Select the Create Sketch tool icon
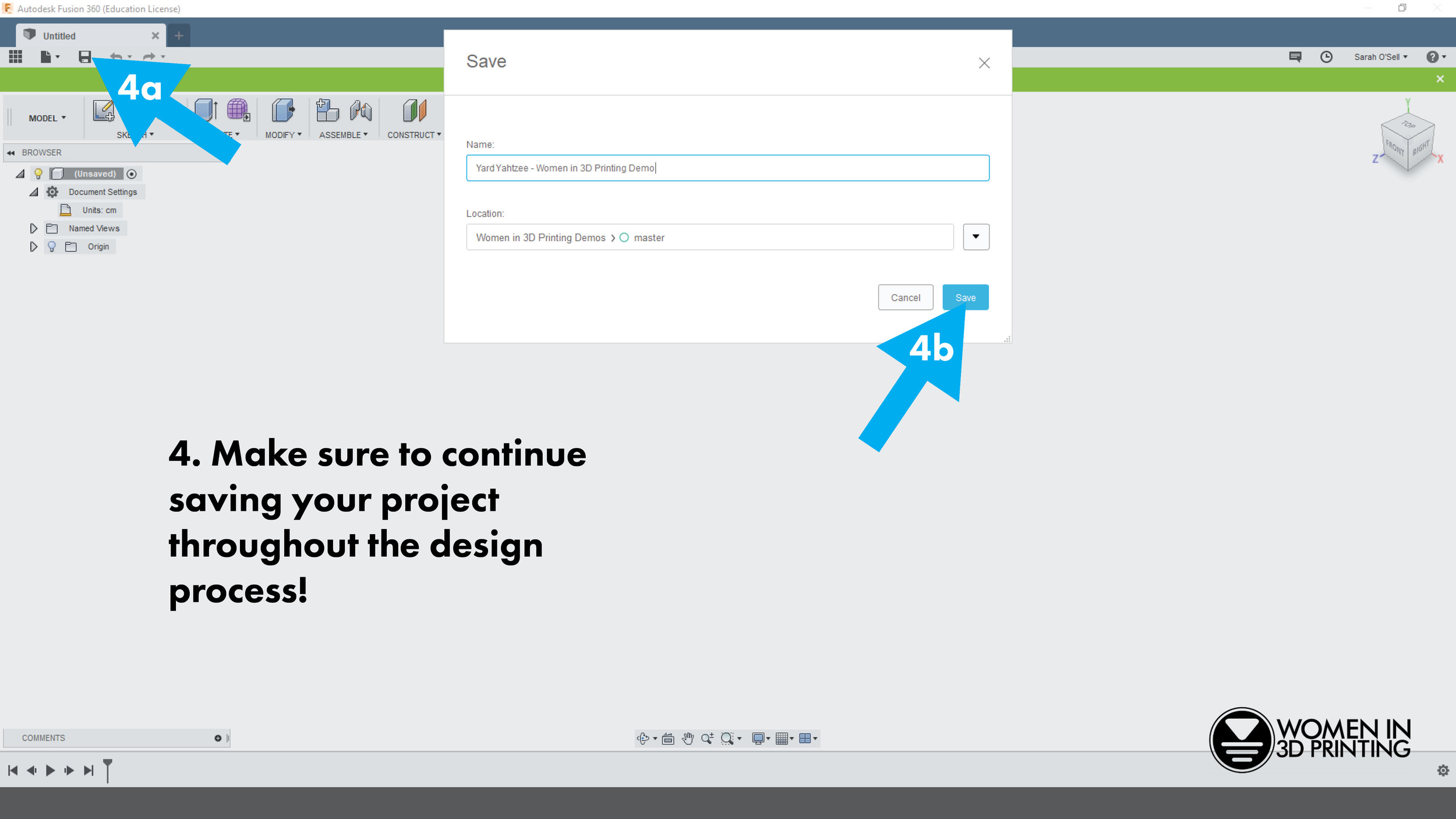The height and width of the screenshot is (819, 1456). click(104, 111)
